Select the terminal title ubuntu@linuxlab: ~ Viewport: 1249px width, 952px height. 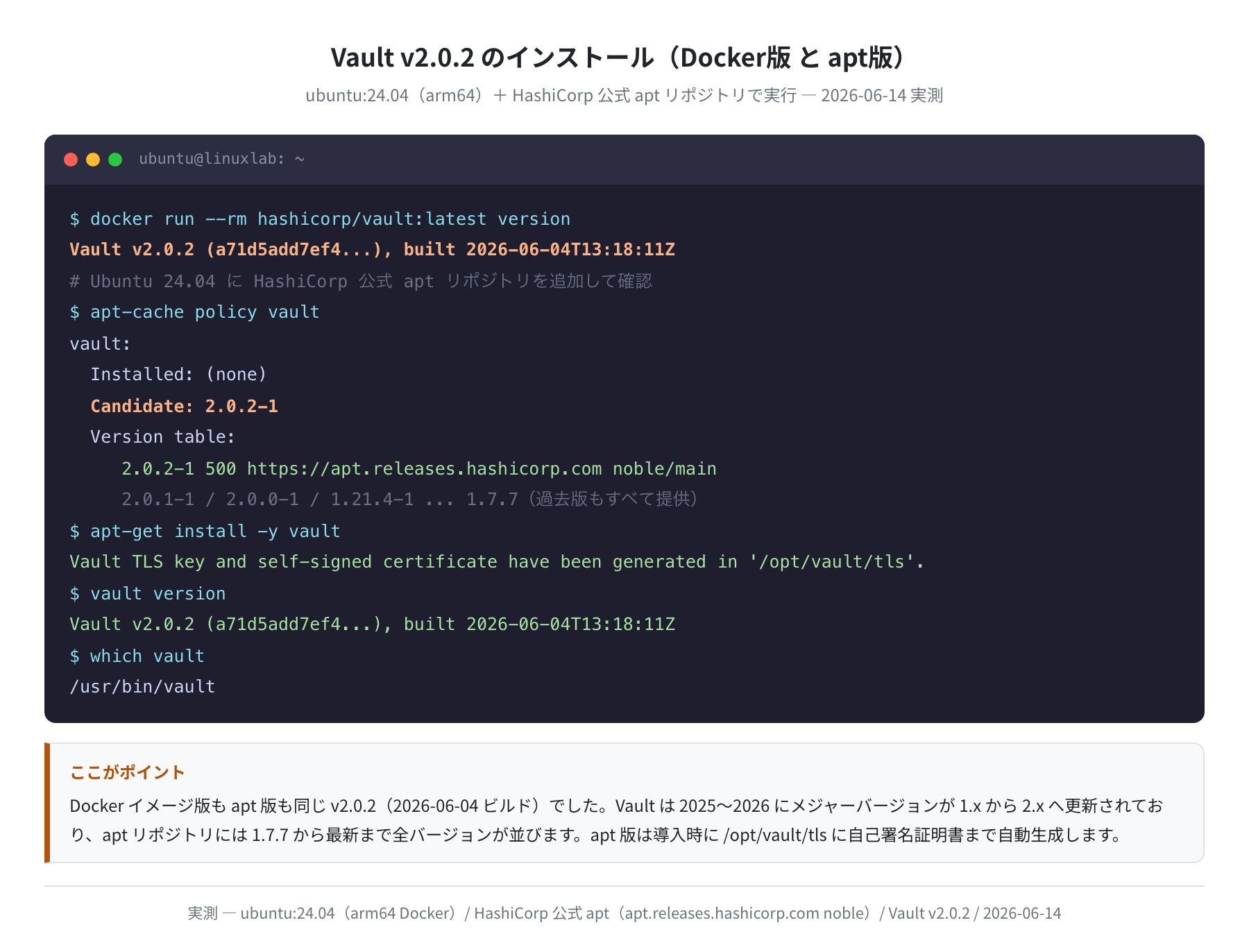[222, 159]
